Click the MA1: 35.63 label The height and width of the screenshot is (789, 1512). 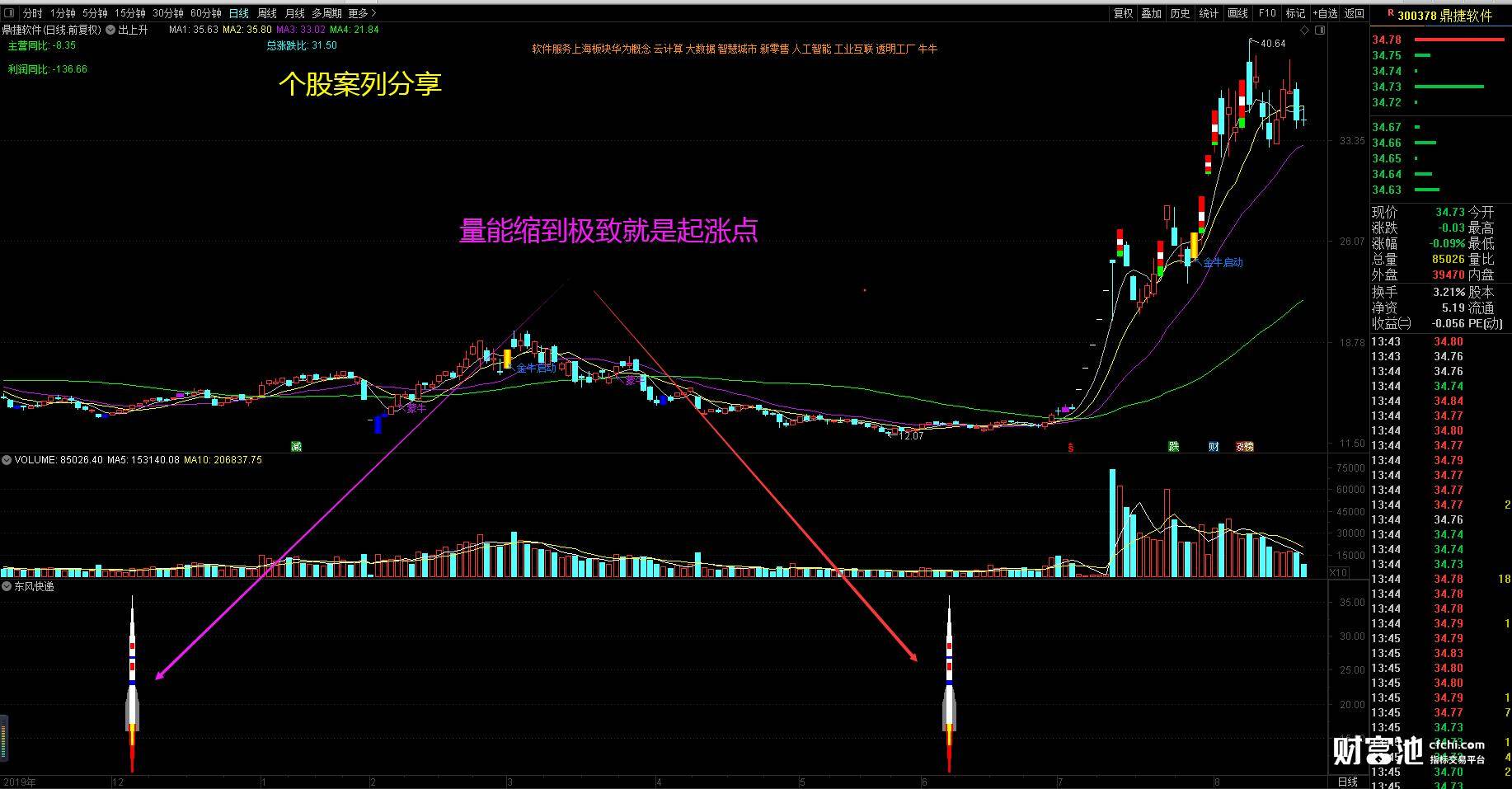pyautogui.click(x=194, y=30)
